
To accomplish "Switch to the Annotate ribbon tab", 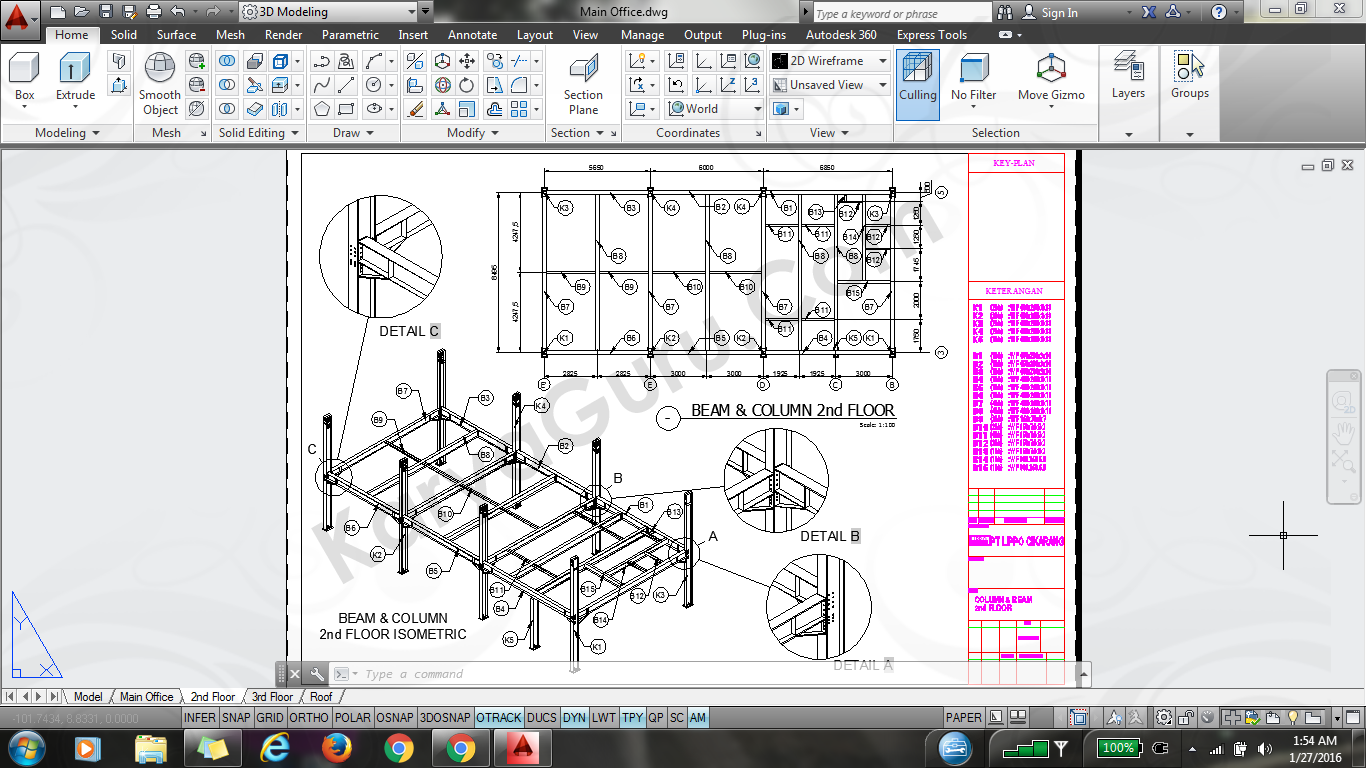I will pyautogui.click(x=472, y=35).
